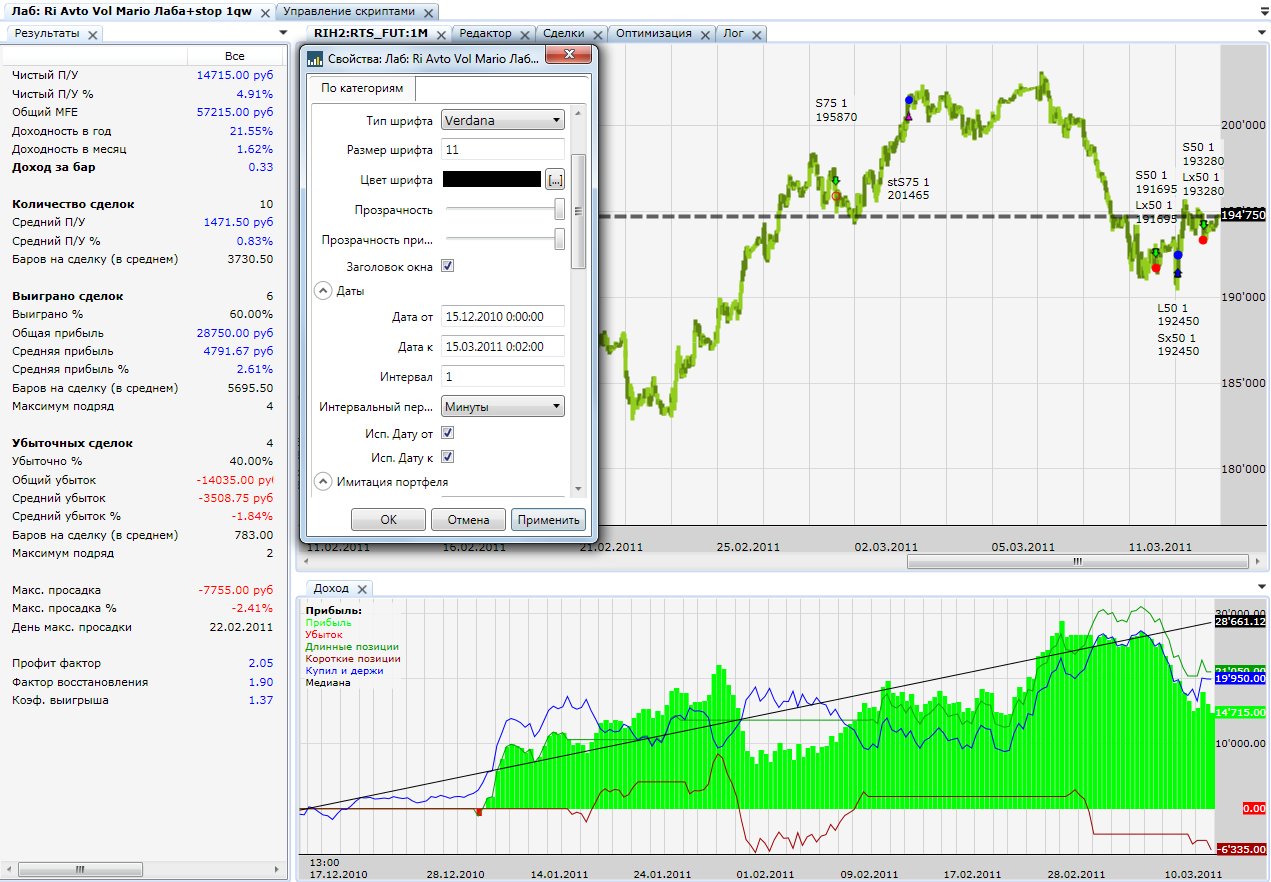Close the Управление скриптами tab
The height and width of the screenshot is (882, 1271).
427,13
